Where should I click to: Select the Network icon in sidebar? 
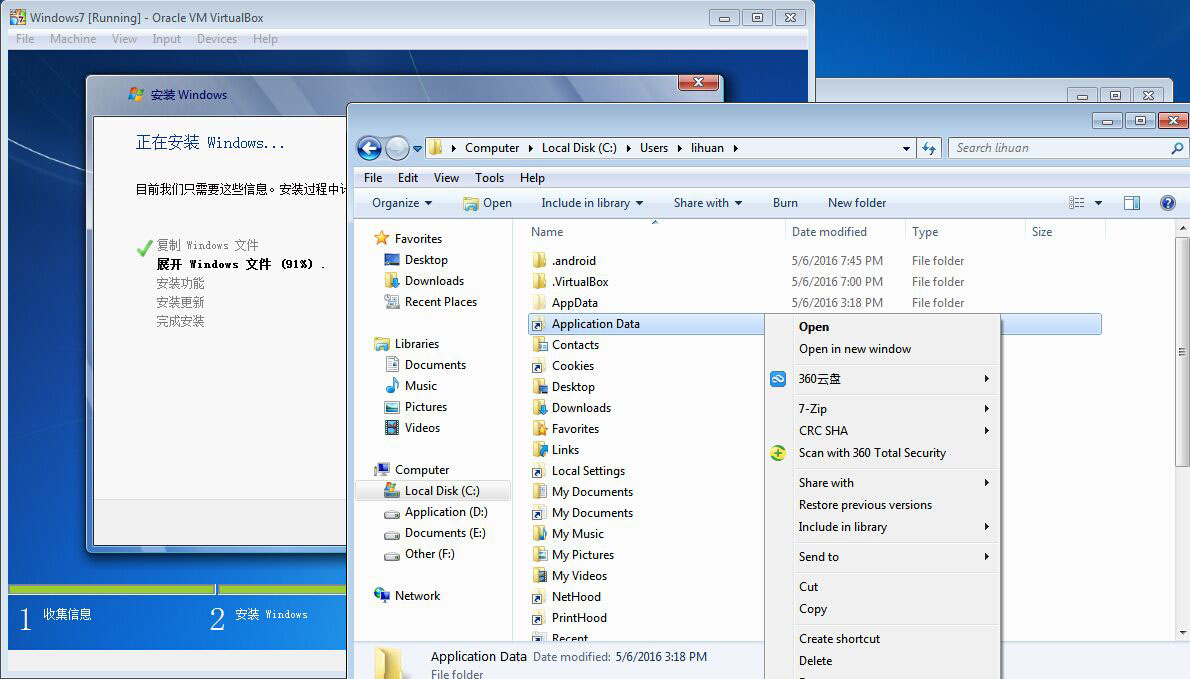pos(382,595)
